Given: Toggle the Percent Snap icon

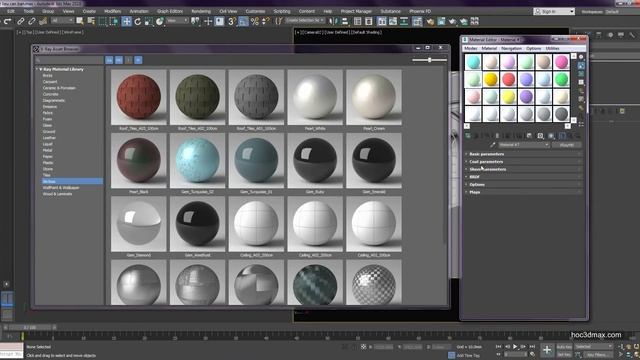Looking at the screenshot, I should pyautogui.click(x=255, y=21).
